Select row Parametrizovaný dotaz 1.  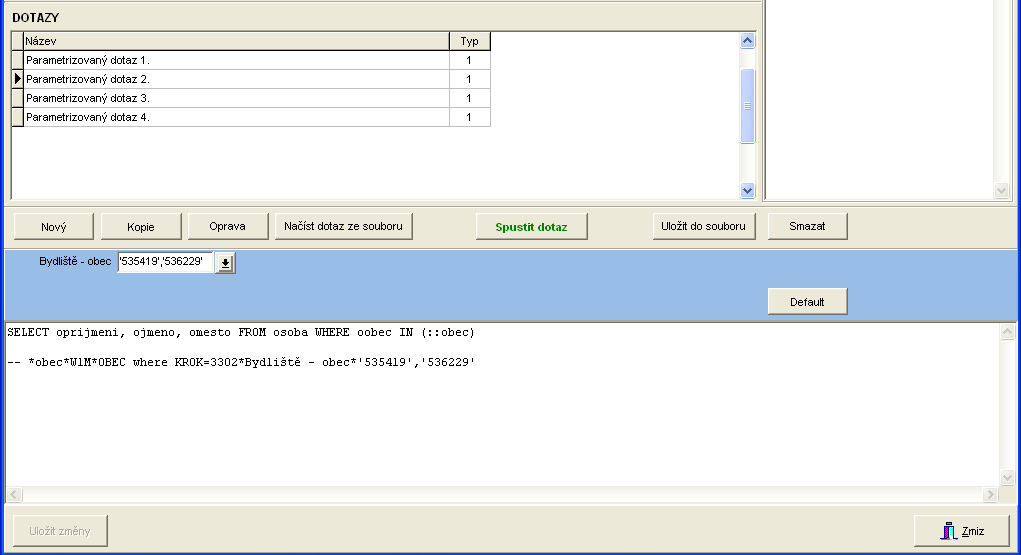236,60
